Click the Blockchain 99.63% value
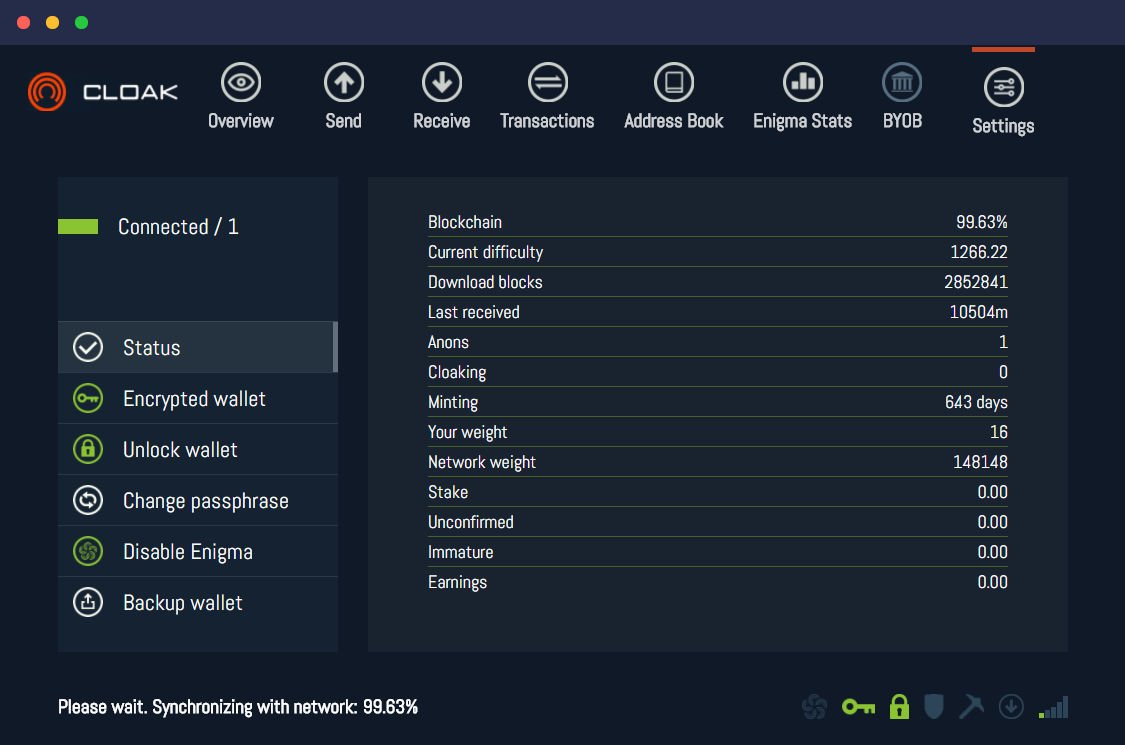 (x=982, y=222)
